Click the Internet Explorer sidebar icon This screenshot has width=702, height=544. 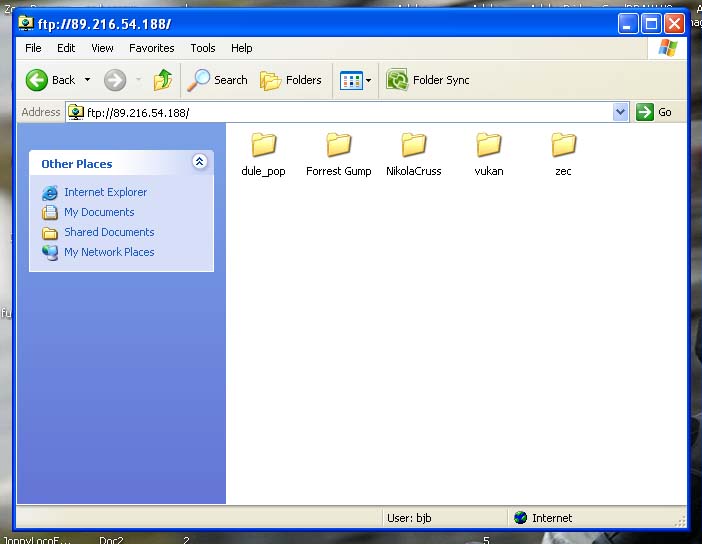click(x=50, y=193)
